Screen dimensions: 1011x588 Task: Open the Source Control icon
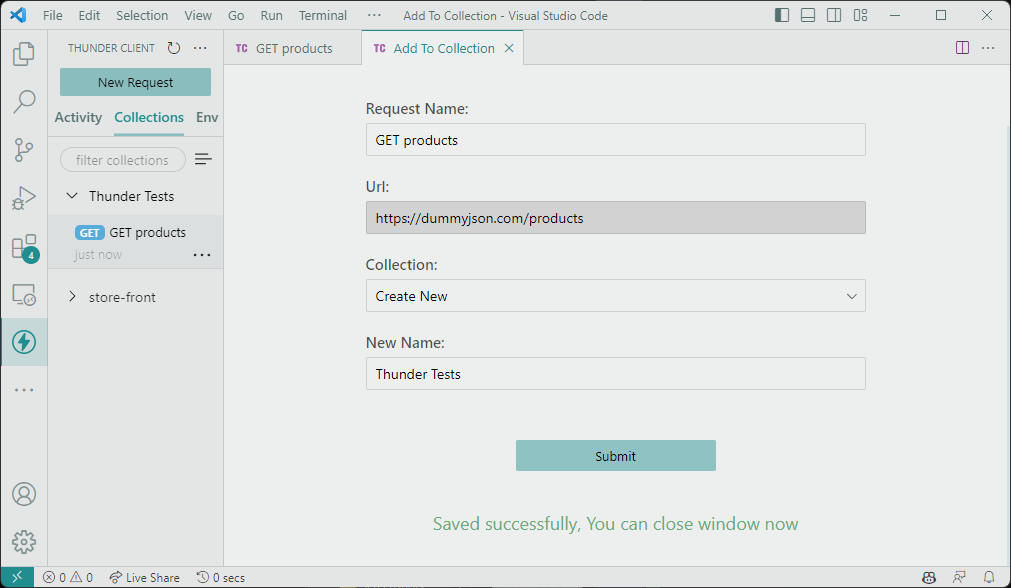(24, 150)
